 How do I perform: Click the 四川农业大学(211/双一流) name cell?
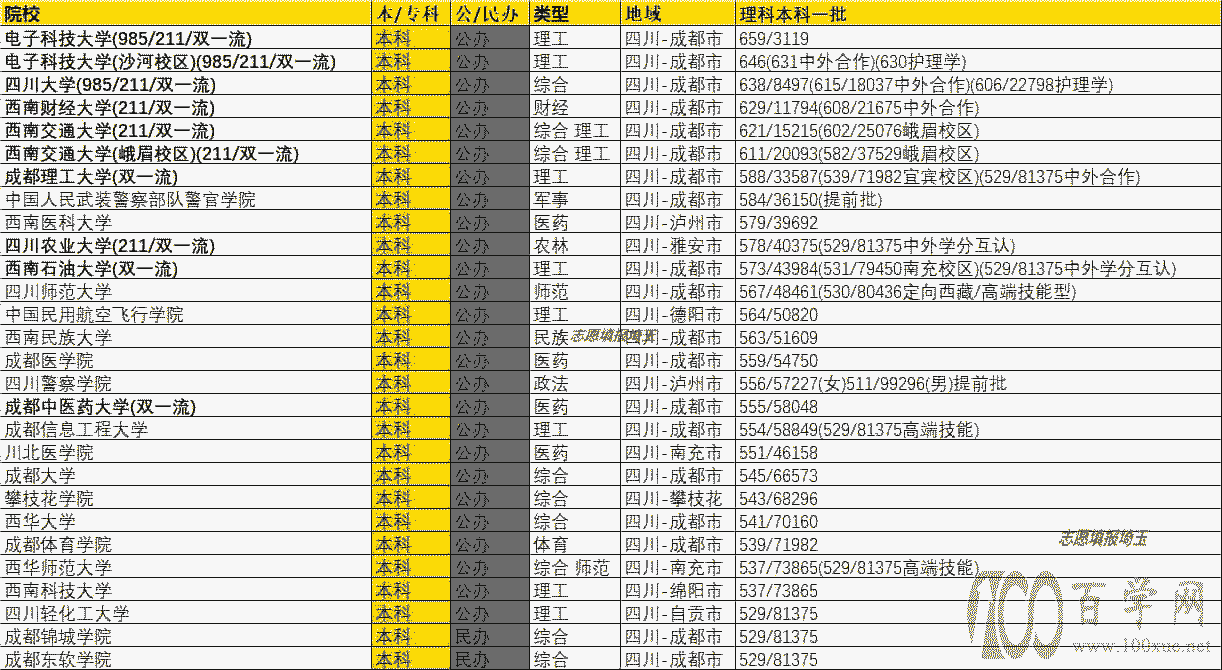tap(186, 246)
